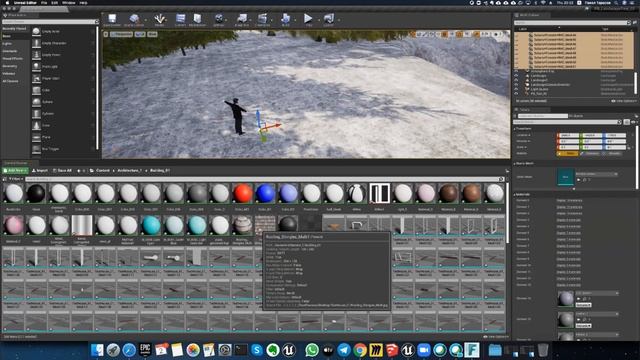Open the Window menu

coord(69,2)
